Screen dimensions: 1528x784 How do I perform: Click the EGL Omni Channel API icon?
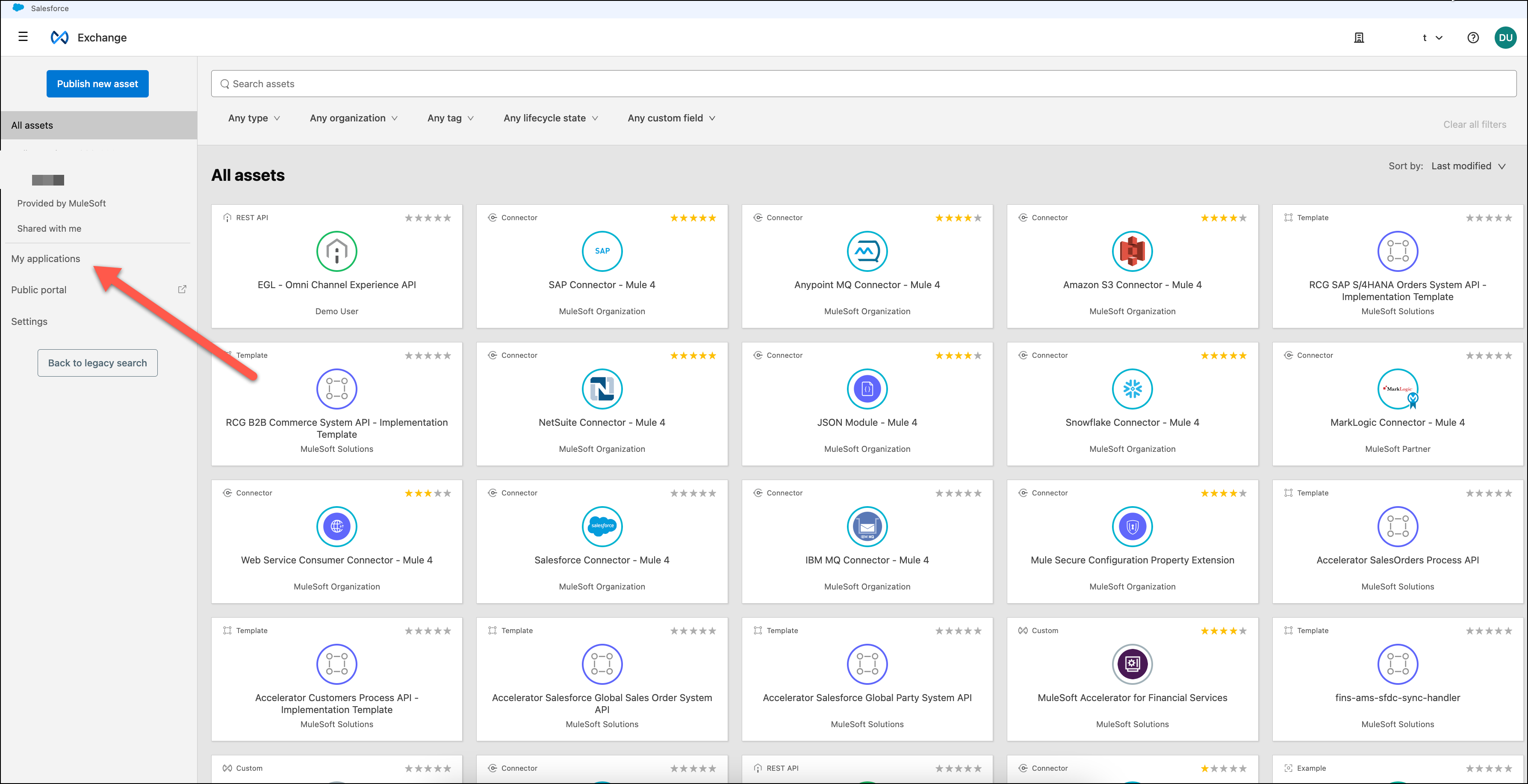point(337,251)
